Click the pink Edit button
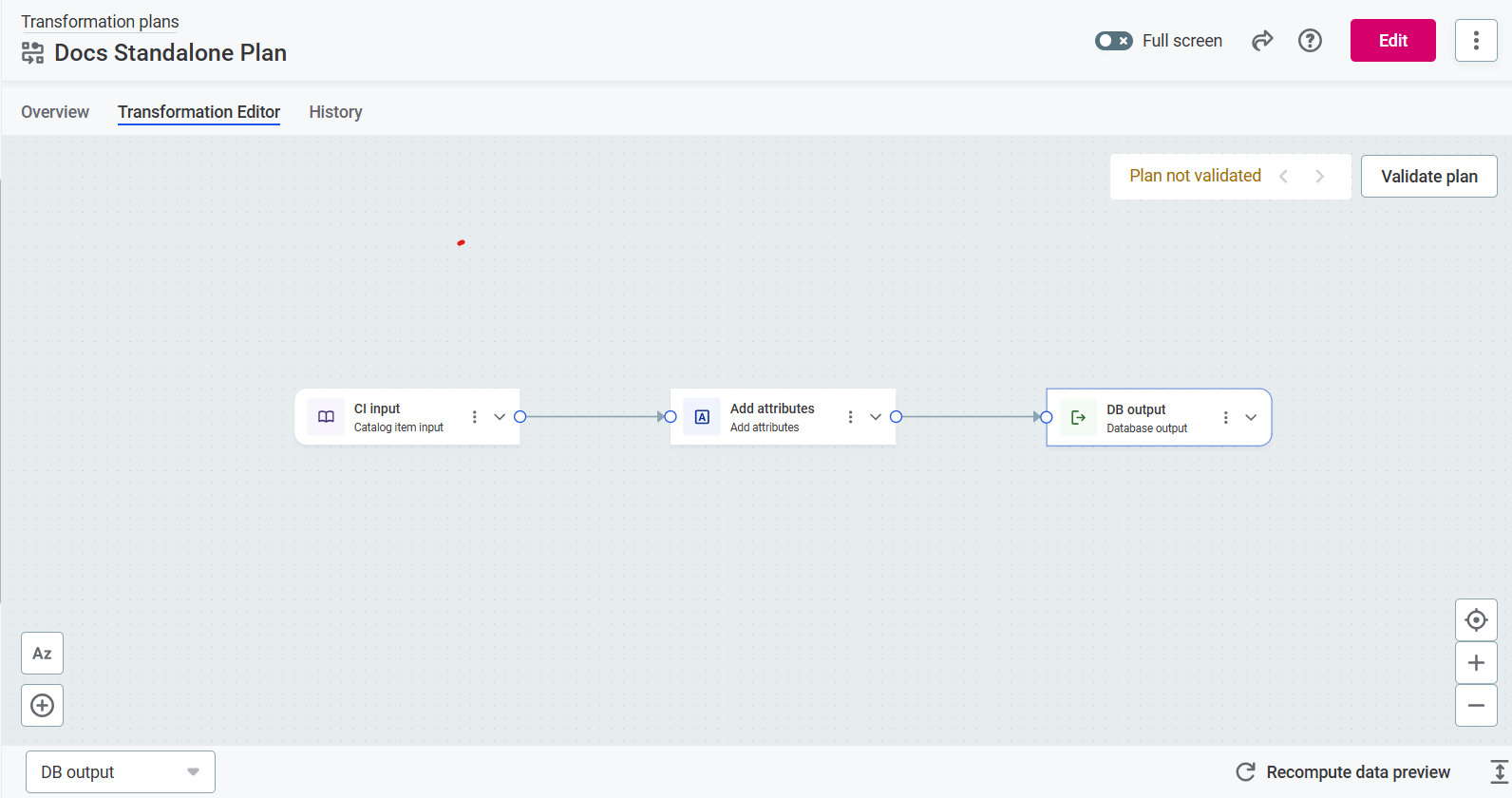 coord(1392,41)
